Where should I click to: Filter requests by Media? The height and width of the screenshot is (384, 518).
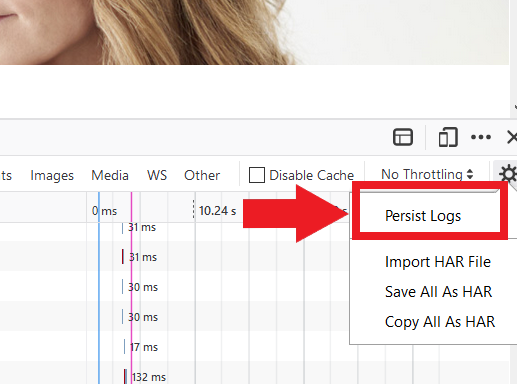[x=110, y=175]
